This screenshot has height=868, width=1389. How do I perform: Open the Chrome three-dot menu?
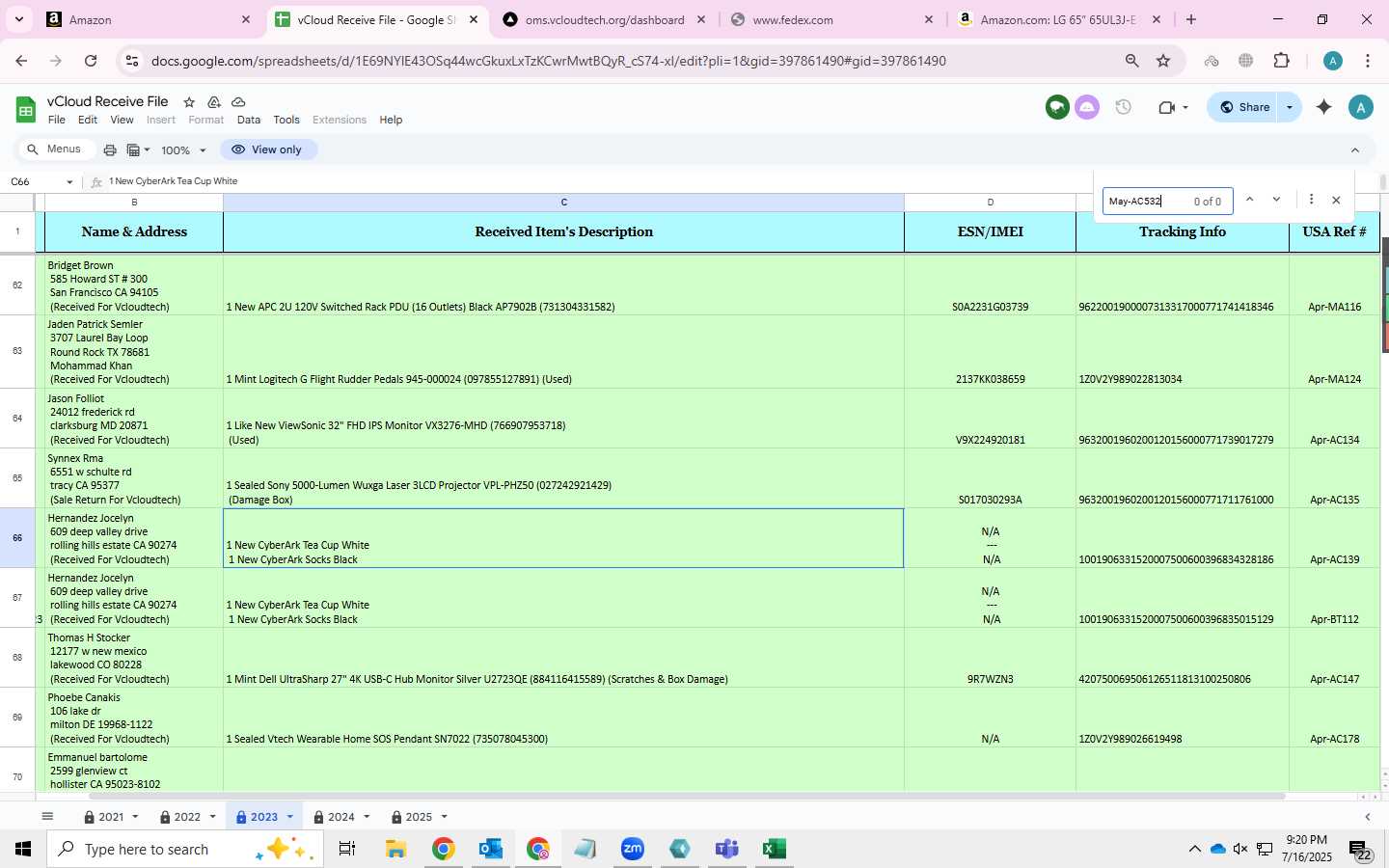pyautogui.click(x=1368, y=61)
